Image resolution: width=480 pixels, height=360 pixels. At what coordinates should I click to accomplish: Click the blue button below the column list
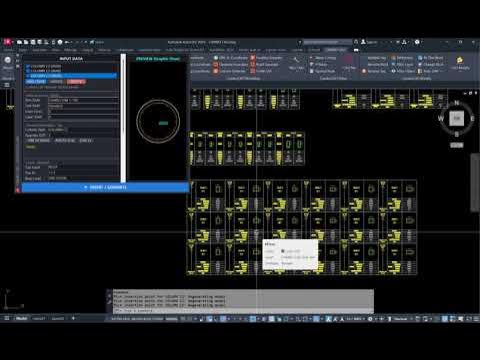click(36, 82)
